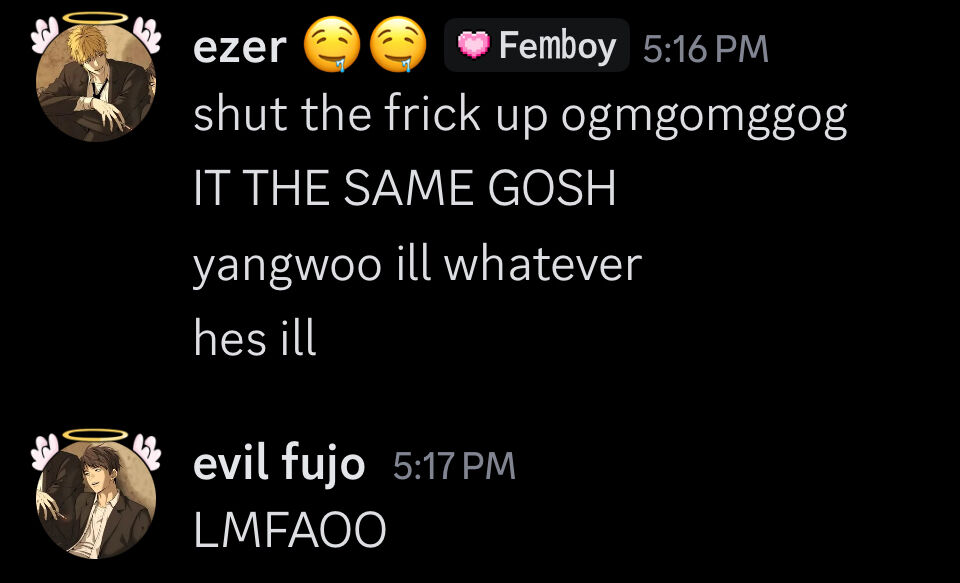Open evil fujo's profile avatar

pyautogui.click(x=96, y=499)
